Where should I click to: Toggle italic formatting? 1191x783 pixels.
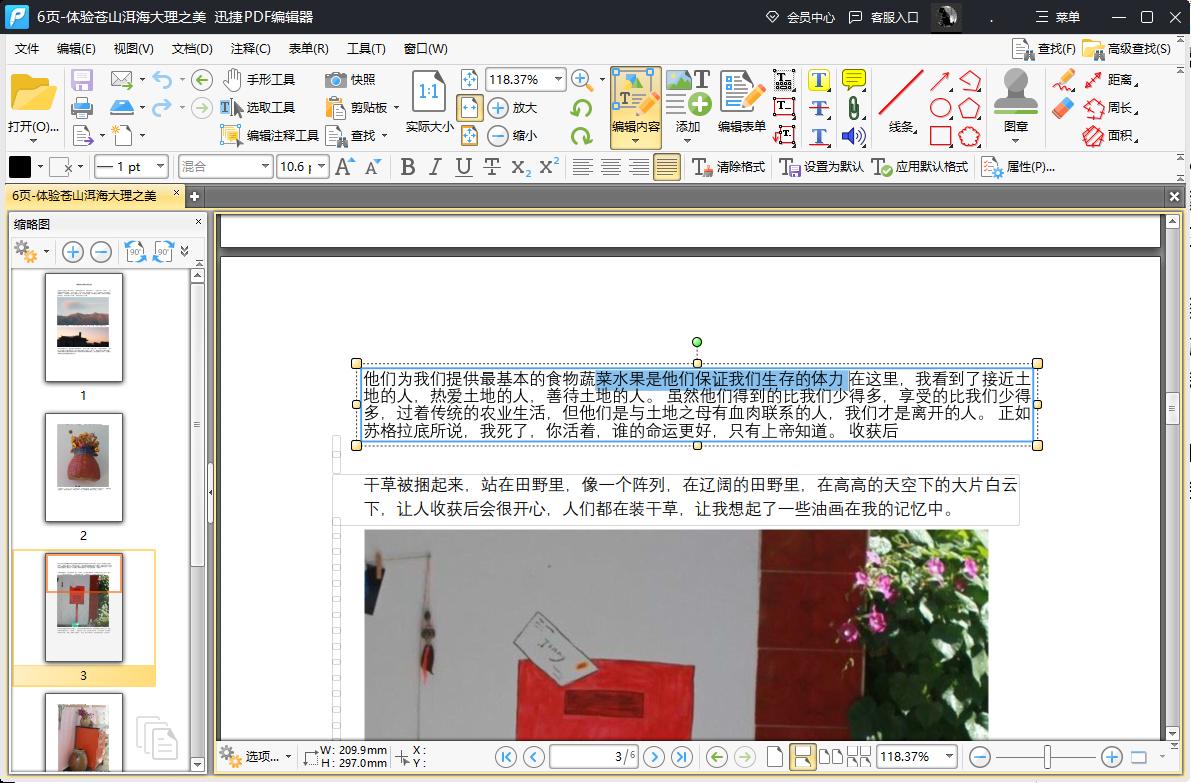coord(434,167)
